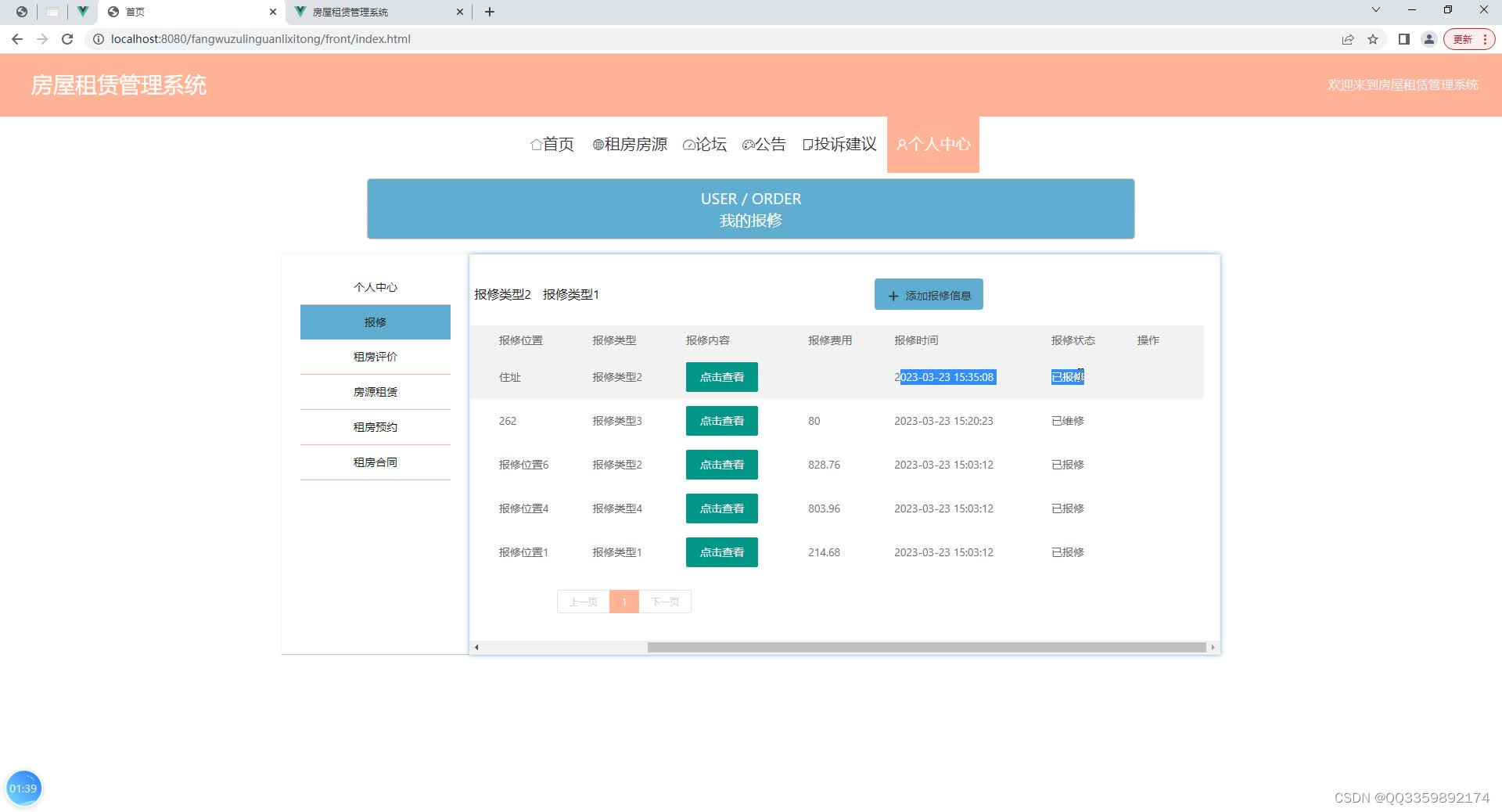Click the 更新 browser update button
The height and width of the screenshot is (812, 1502).
pos(1469,39)
